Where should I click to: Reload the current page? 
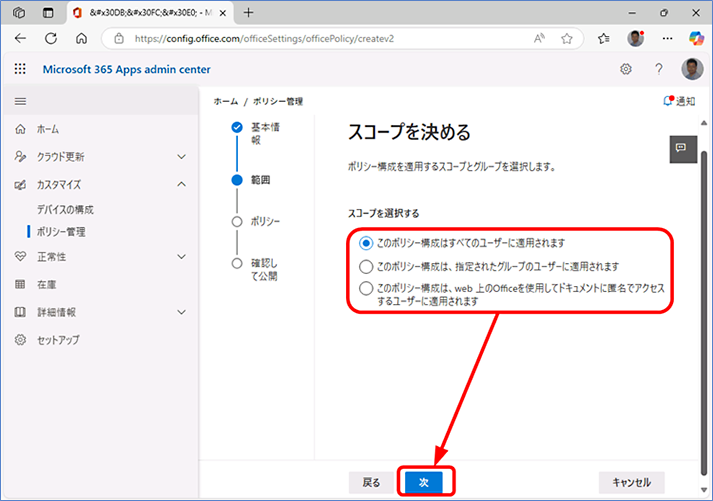coord(51,39)
